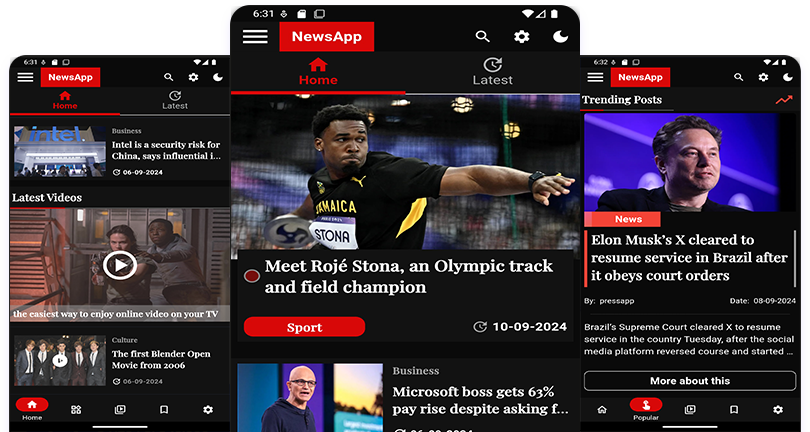Tap videos icon in left phone bottom bar
Viewport: 810px width, 432px height.
[x=120, y=410]
